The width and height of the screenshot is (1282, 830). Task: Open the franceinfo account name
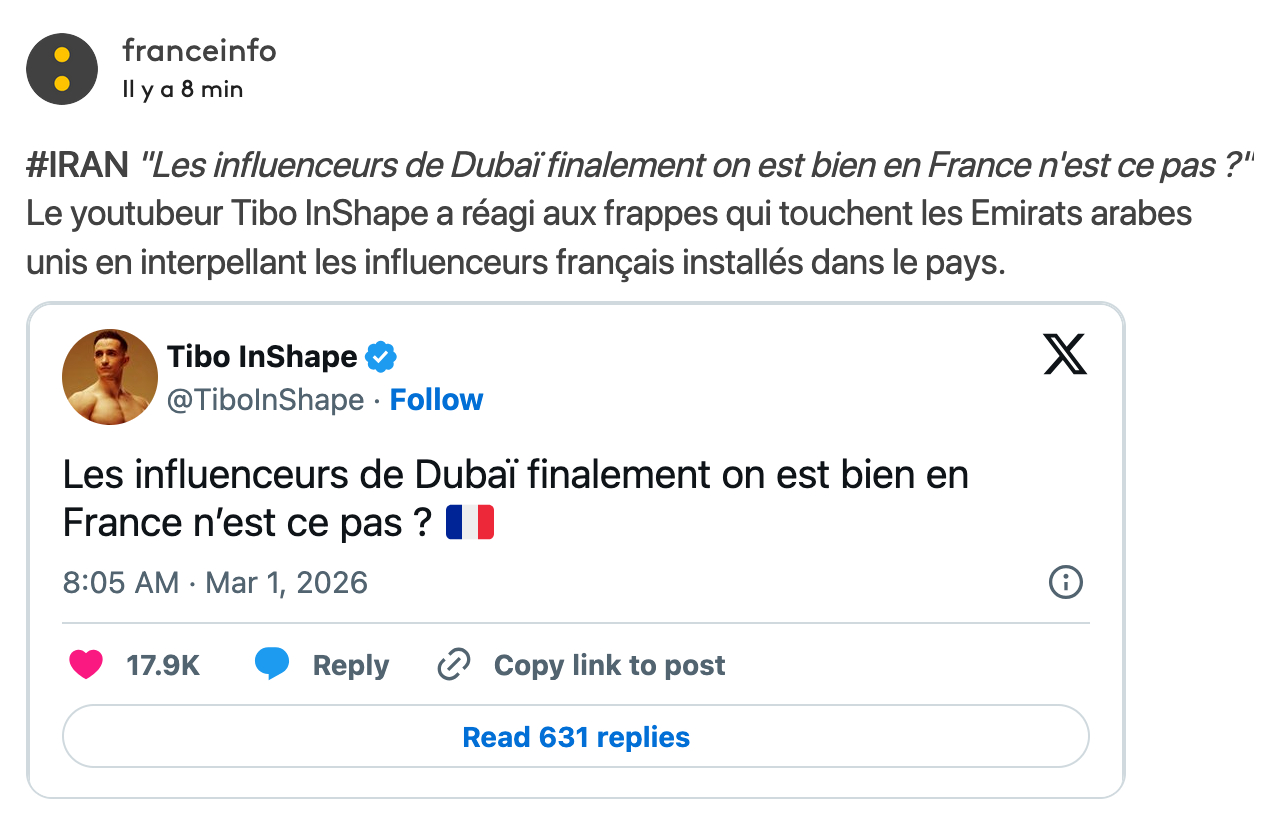click(x=199, y=51)
